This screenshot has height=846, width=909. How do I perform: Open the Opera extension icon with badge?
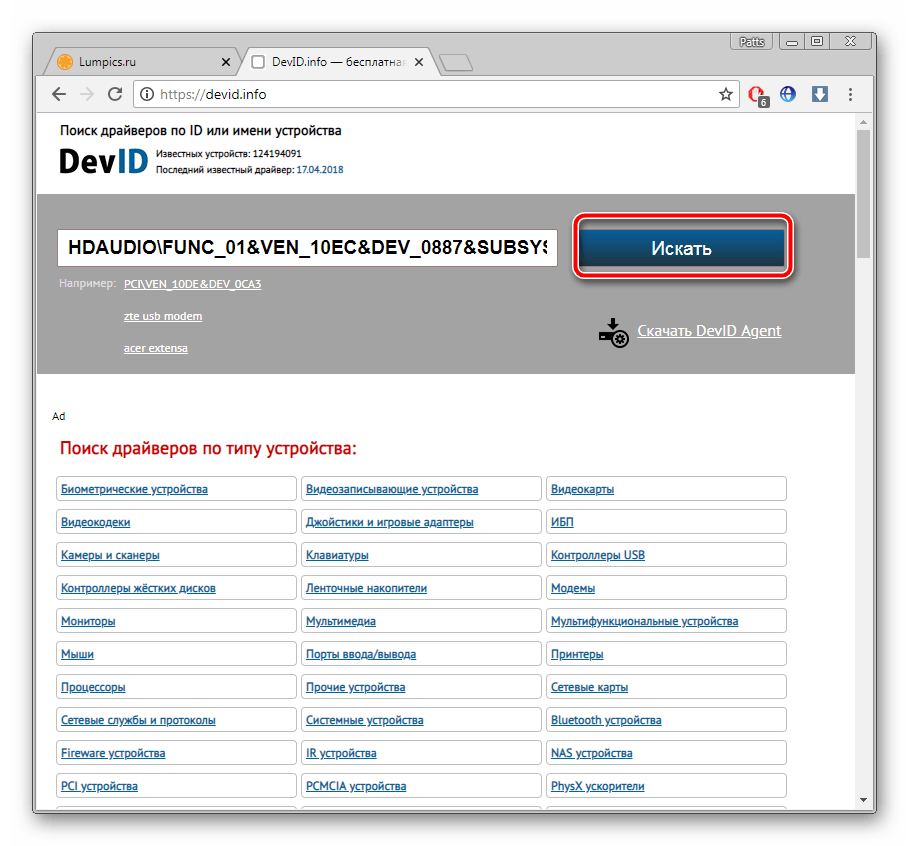click(758, 95)
